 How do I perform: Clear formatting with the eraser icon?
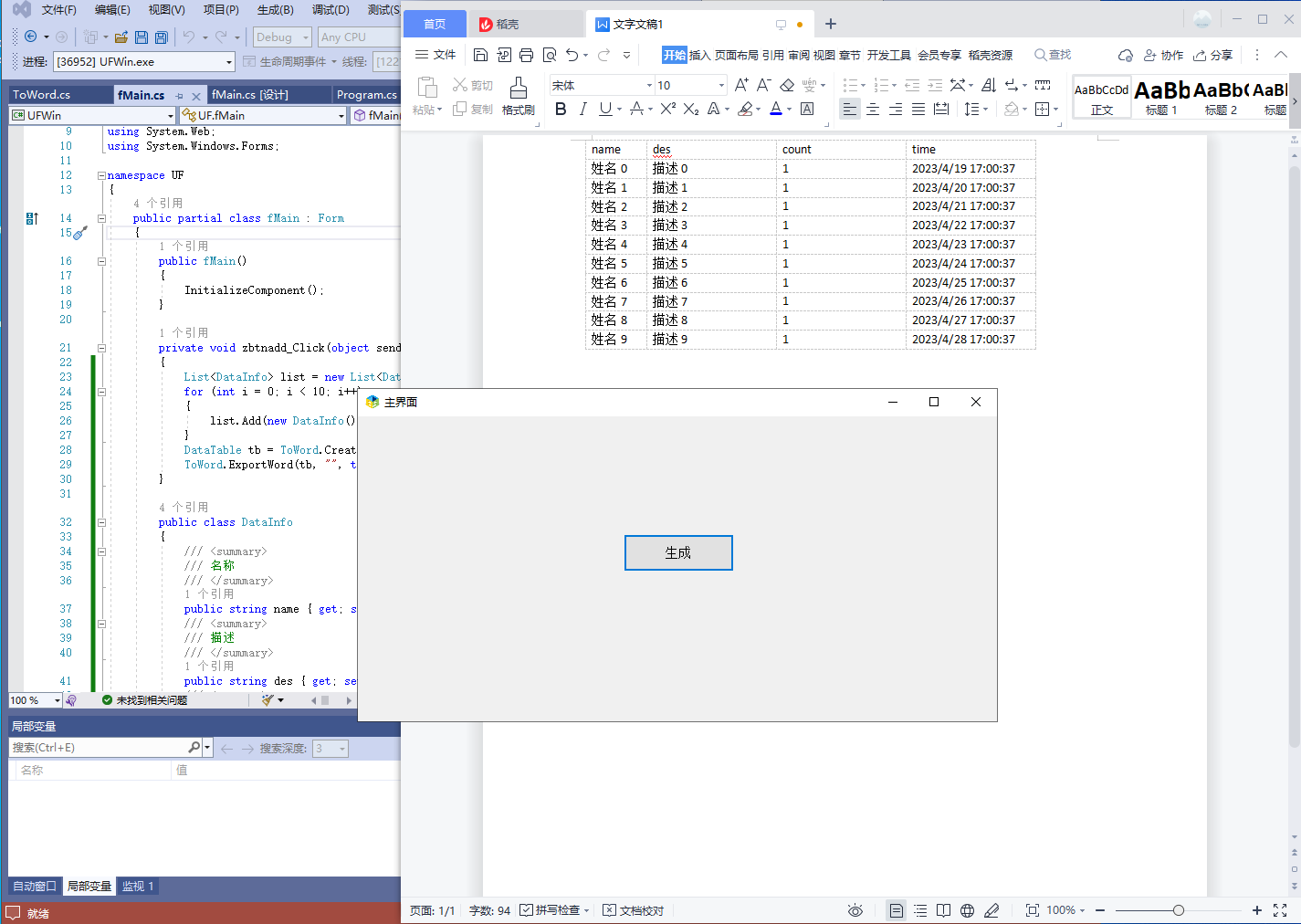787,85
